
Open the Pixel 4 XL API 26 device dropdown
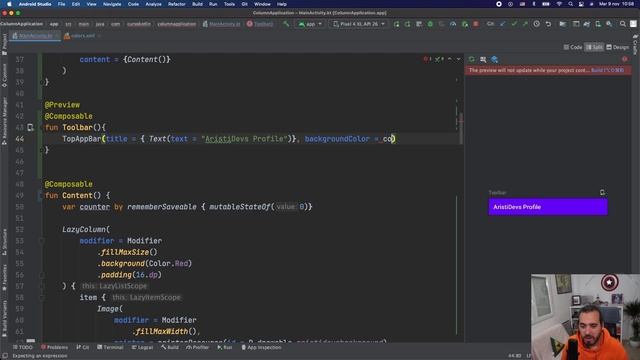(359, 24)
